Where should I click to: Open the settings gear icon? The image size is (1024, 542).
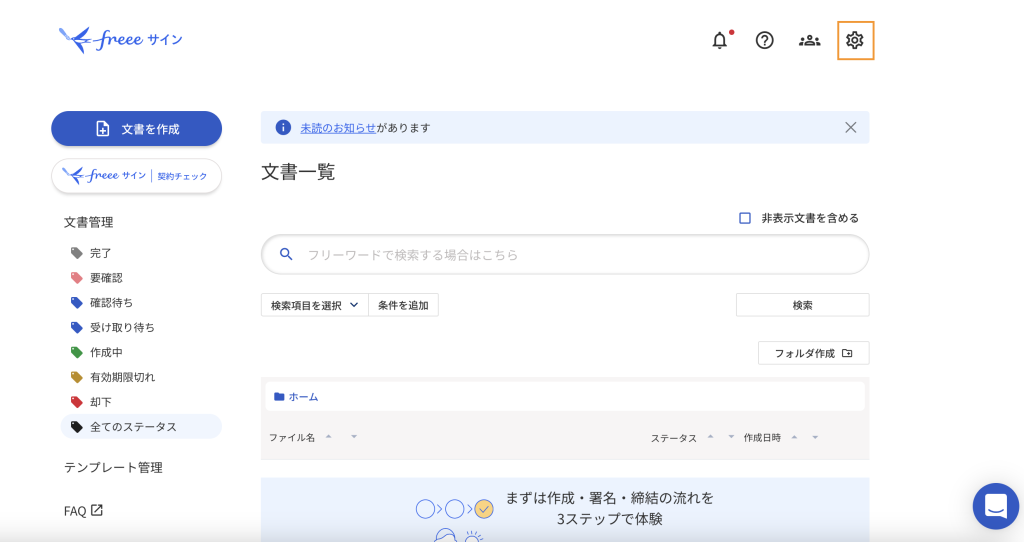[x=855, y=41]
